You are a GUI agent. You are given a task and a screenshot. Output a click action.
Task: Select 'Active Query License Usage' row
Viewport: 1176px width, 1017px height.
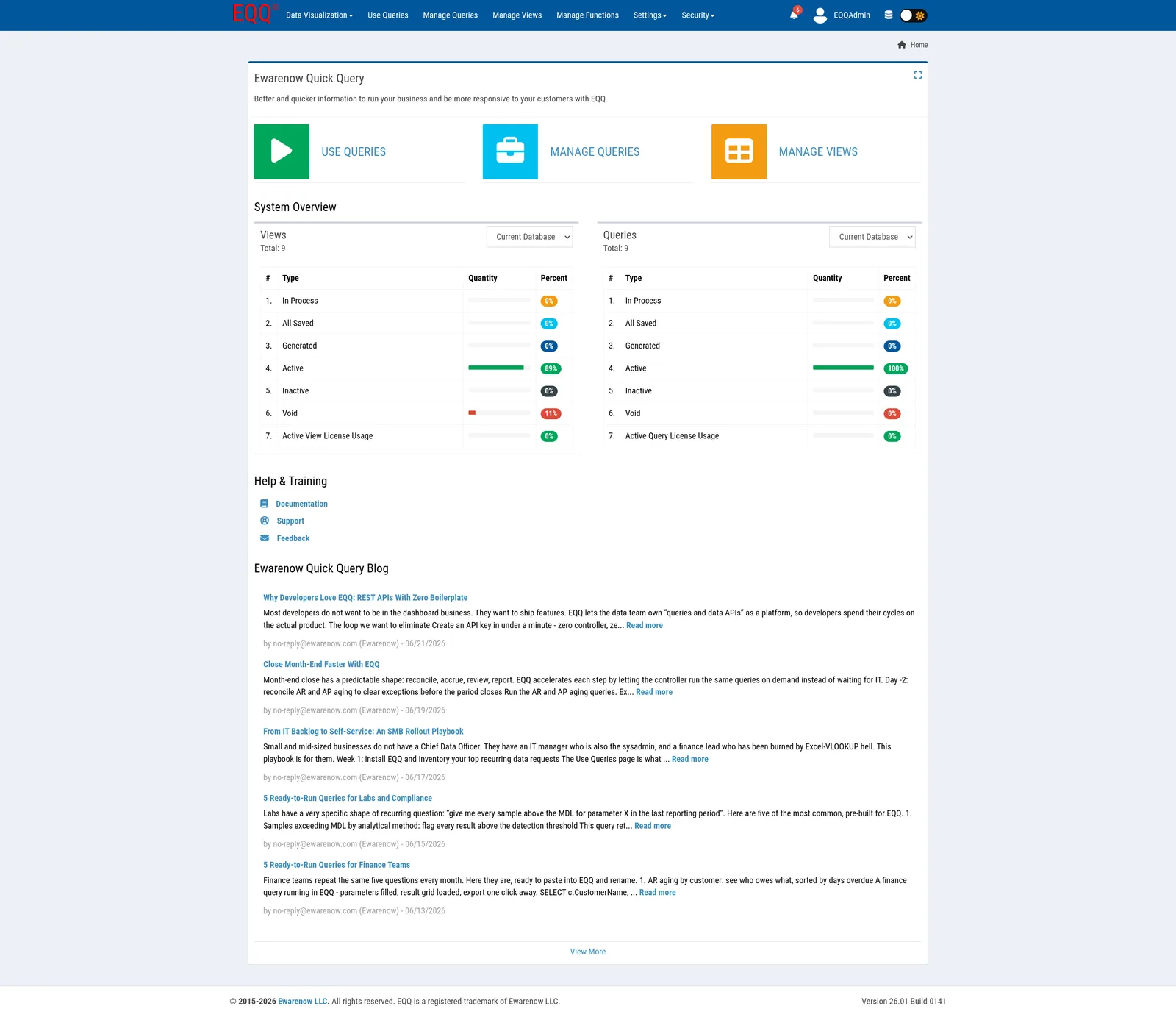tap(759, 436)
